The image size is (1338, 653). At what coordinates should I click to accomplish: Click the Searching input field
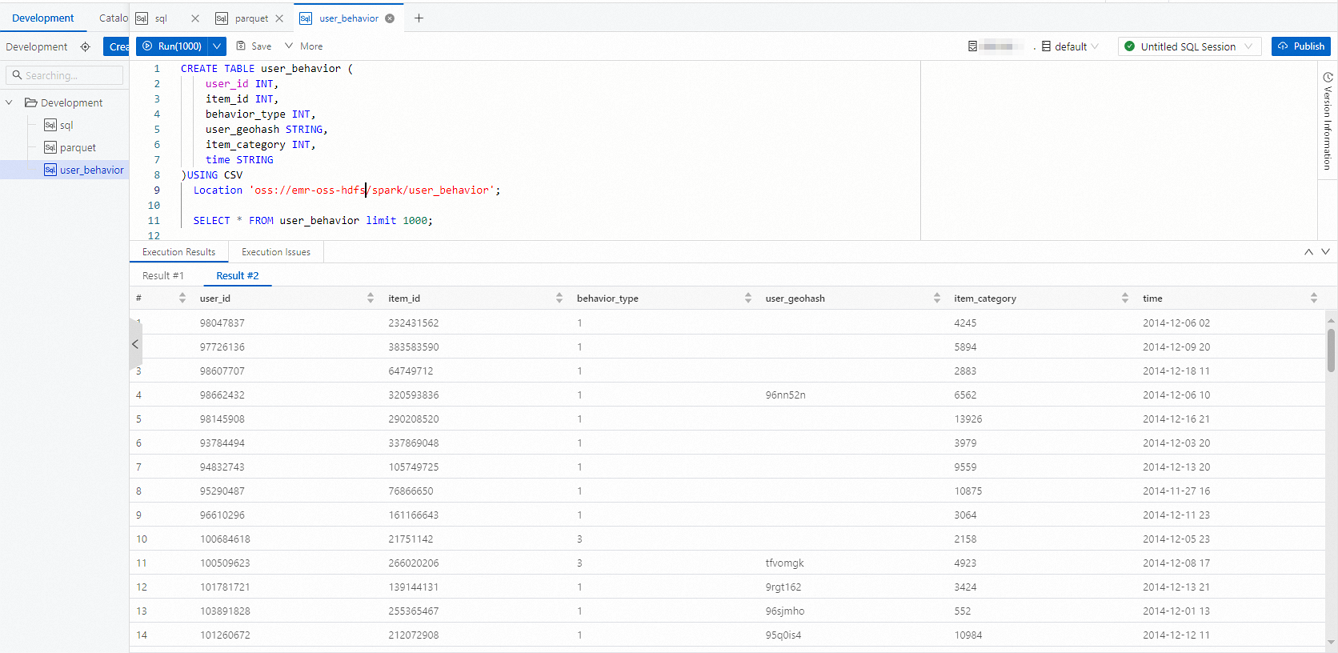click(x=65, y=75)
